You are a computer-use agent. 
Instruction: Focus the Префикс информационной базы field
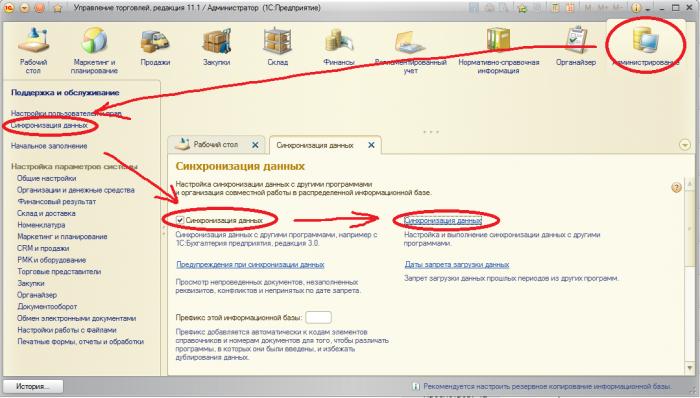pos(318,318)
